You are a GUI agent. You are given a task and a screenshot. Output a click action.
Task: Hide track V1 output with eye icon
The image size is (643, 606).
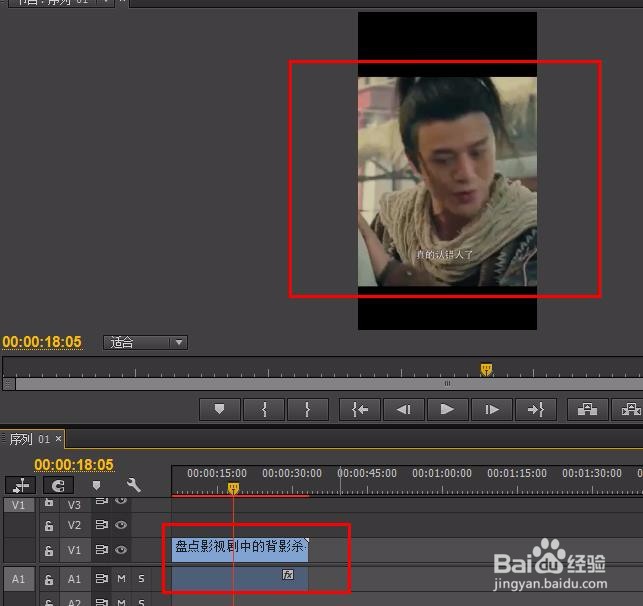(x=121, y=550)
